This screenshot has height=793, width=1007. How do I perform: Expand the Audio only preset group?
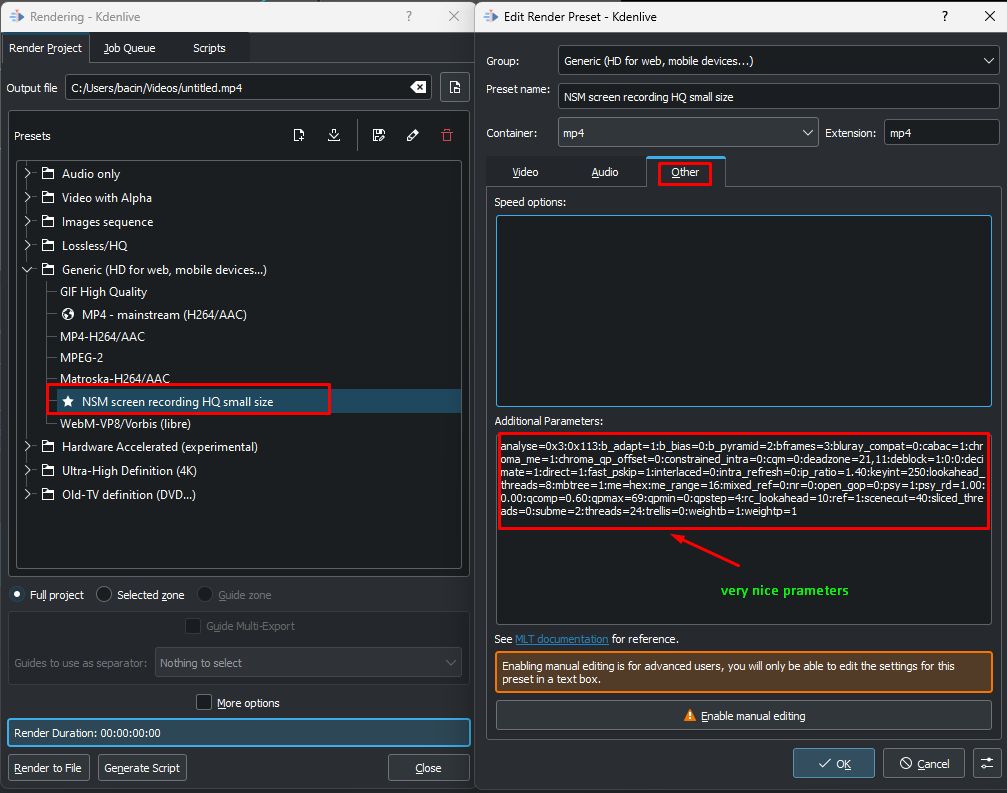[x=28, y=173]
